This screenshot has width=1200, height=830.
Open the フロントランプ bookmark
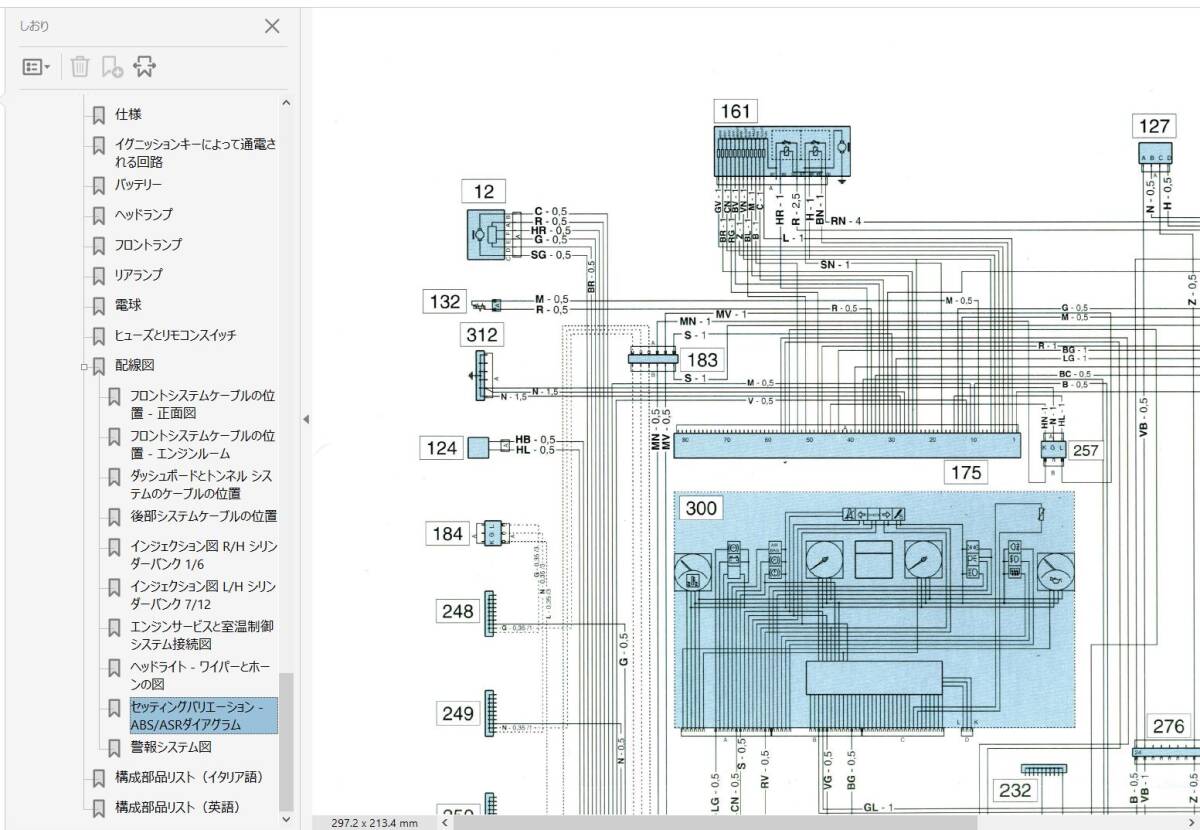pos(148,245)
